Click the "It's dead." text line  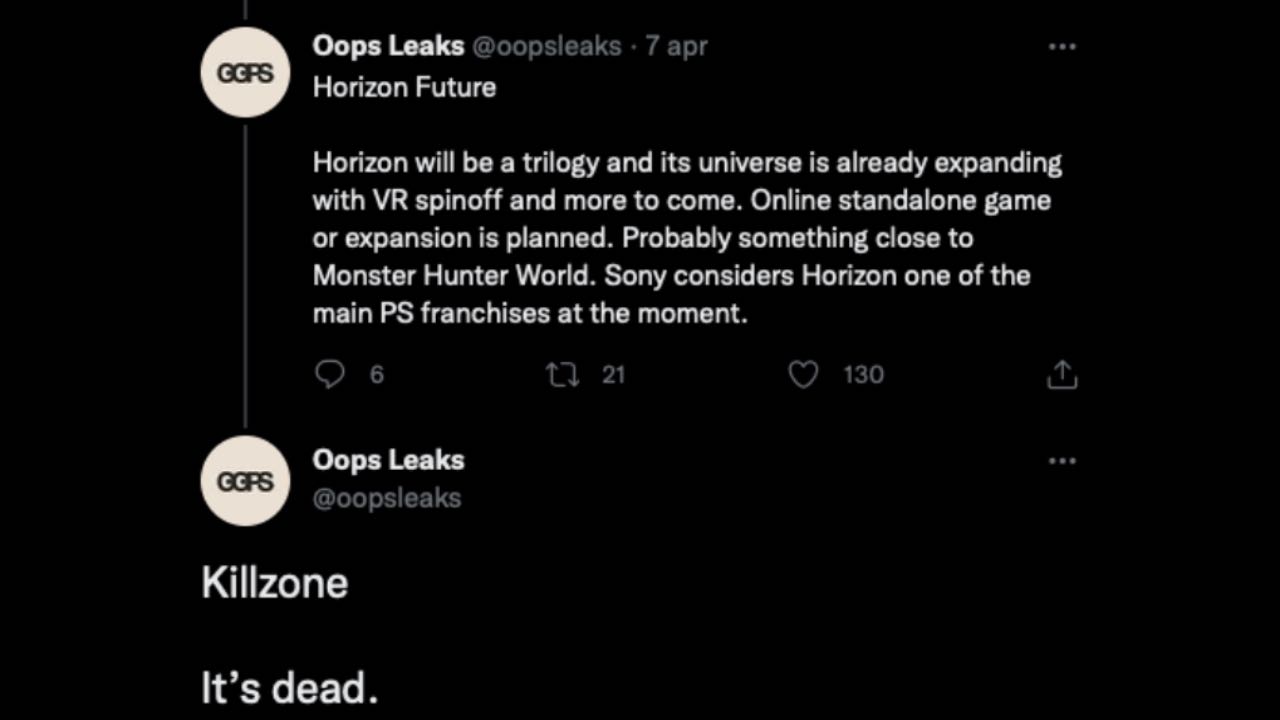290,689
